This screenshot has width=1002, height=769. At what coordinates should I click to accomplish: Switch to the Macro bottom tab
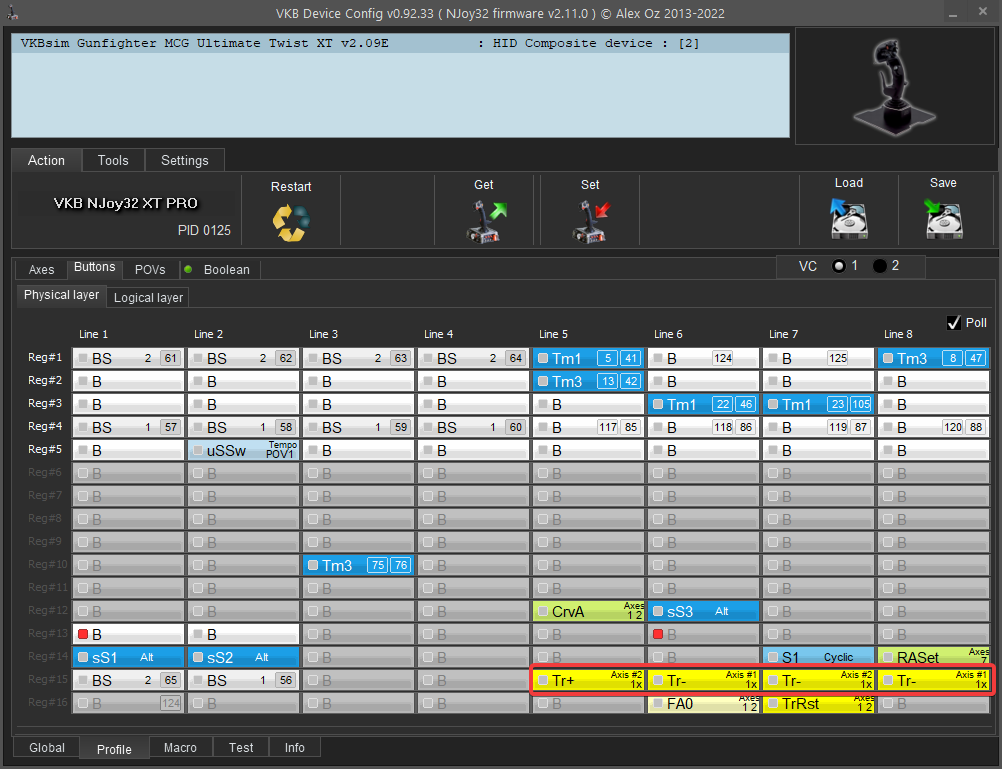(180, 748)
